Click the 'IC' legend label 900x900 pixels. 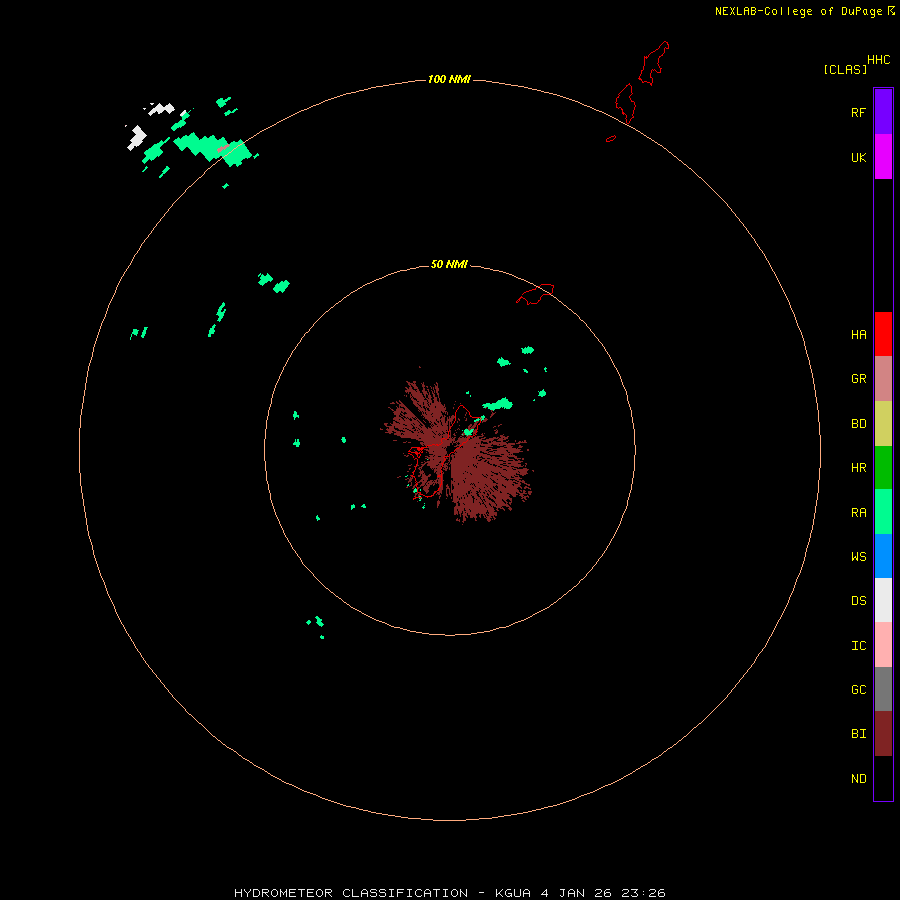tap(858, 646)
